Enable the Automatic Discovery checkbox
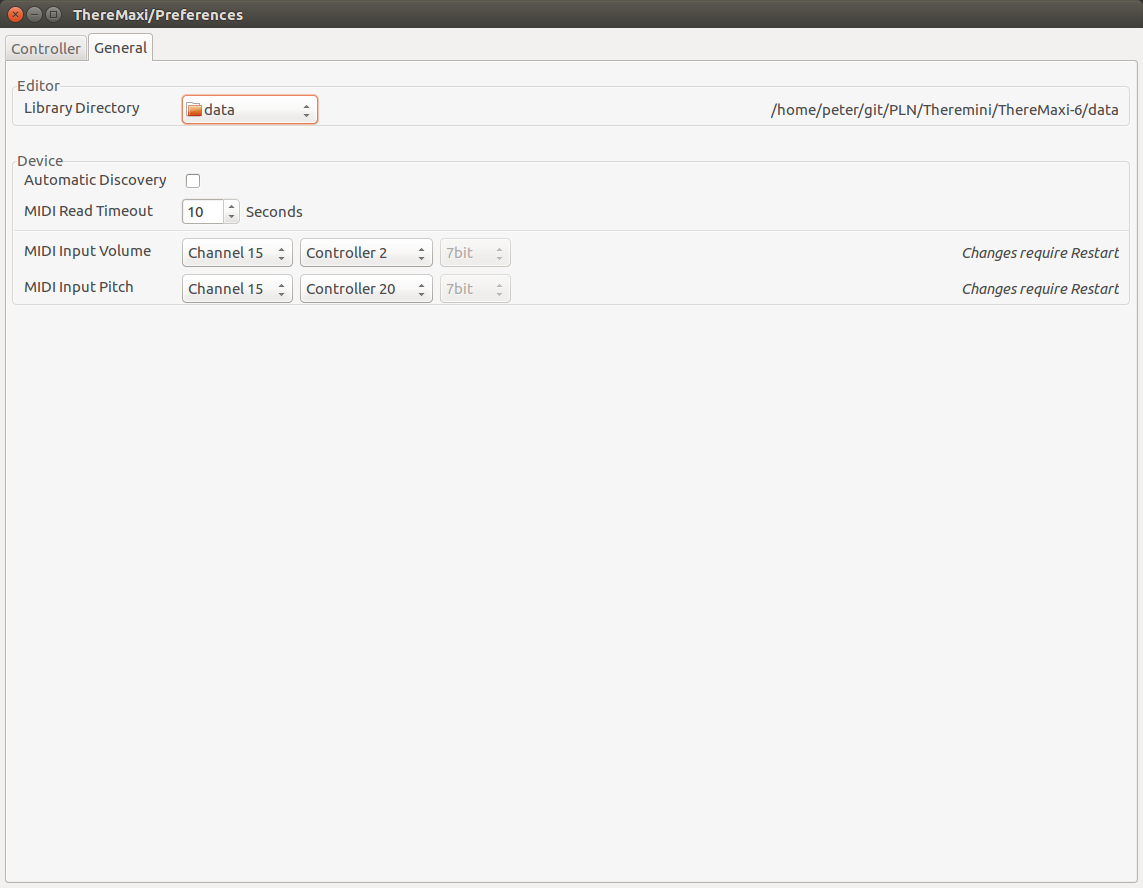 [x=193, y=181]
